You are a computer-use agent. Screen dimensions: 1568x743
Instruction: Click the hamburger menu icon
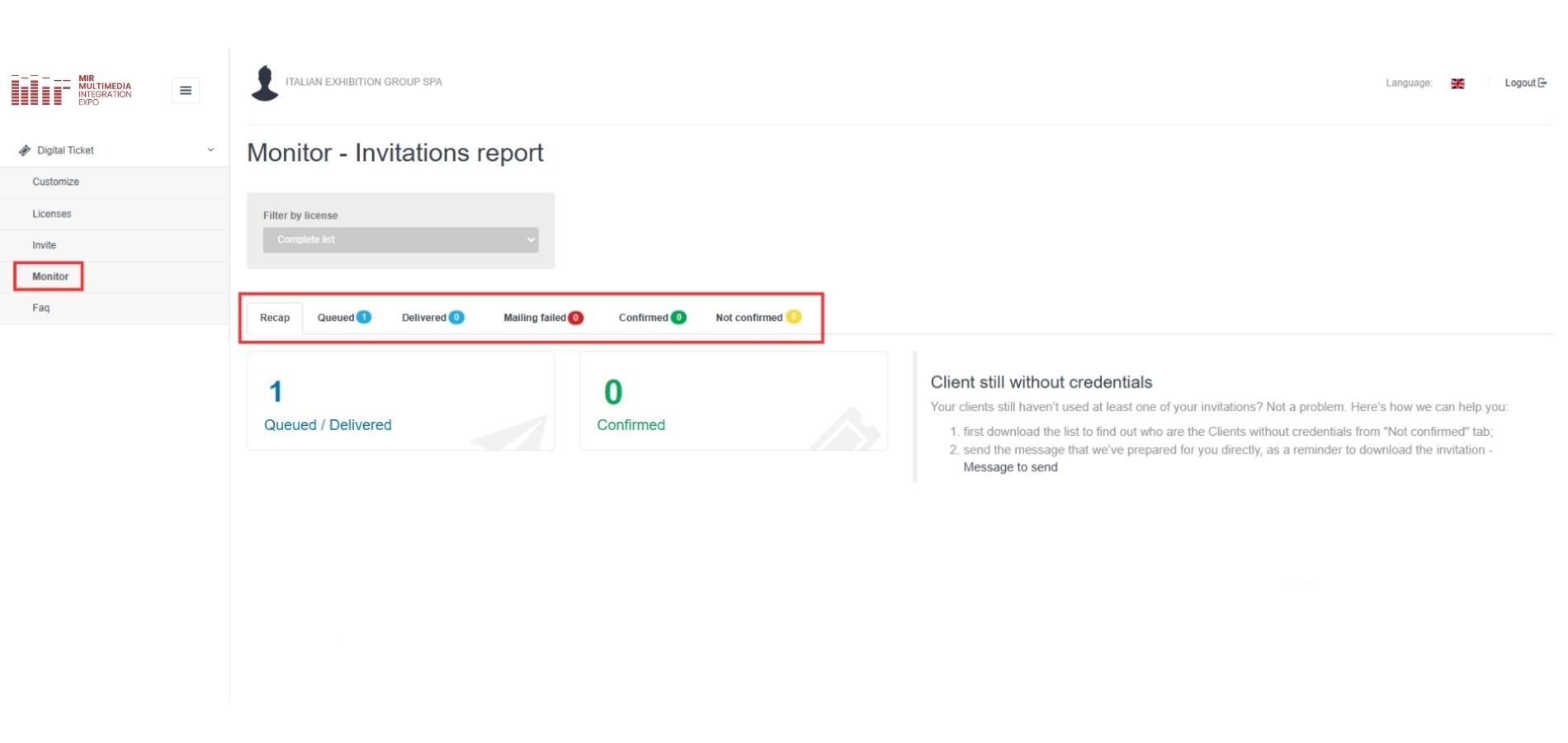[x=186, y=90]
